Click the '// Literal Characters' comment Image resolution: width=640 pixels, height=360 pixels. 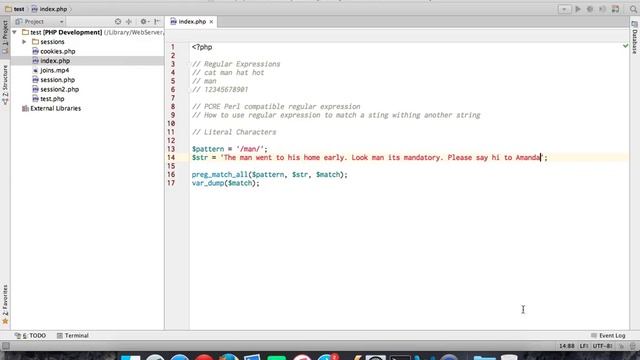[x=234, y=132]
